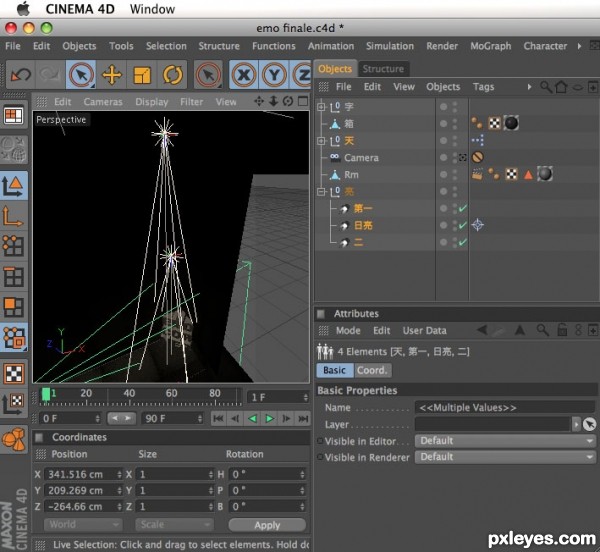Click the viewport orbit (rotate camera) icon
The width and height of the screenshot is (600, 552).
(x=288, y=101)
